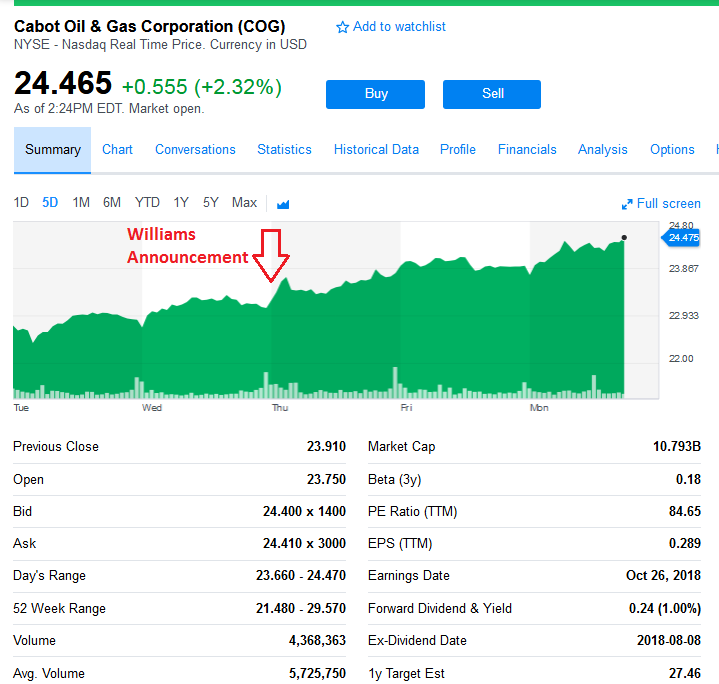The image size is (719, 684).
Task: Select the 1M chart range
Action: point(81,202)
